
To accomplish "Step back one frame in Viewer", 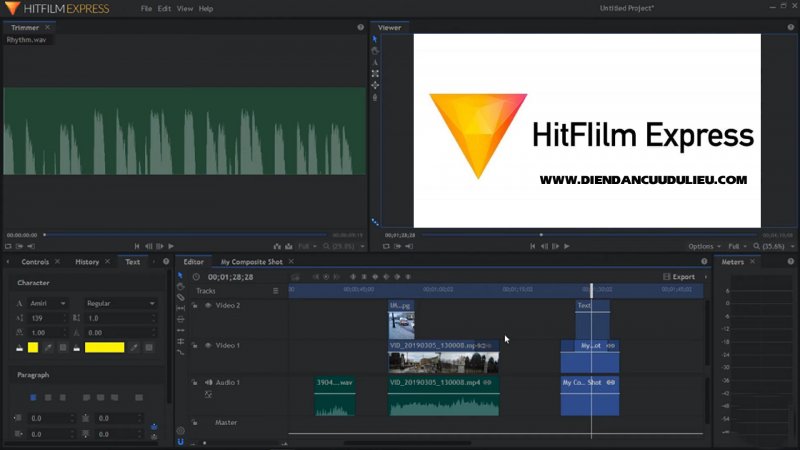I will (x=544, y=246).
